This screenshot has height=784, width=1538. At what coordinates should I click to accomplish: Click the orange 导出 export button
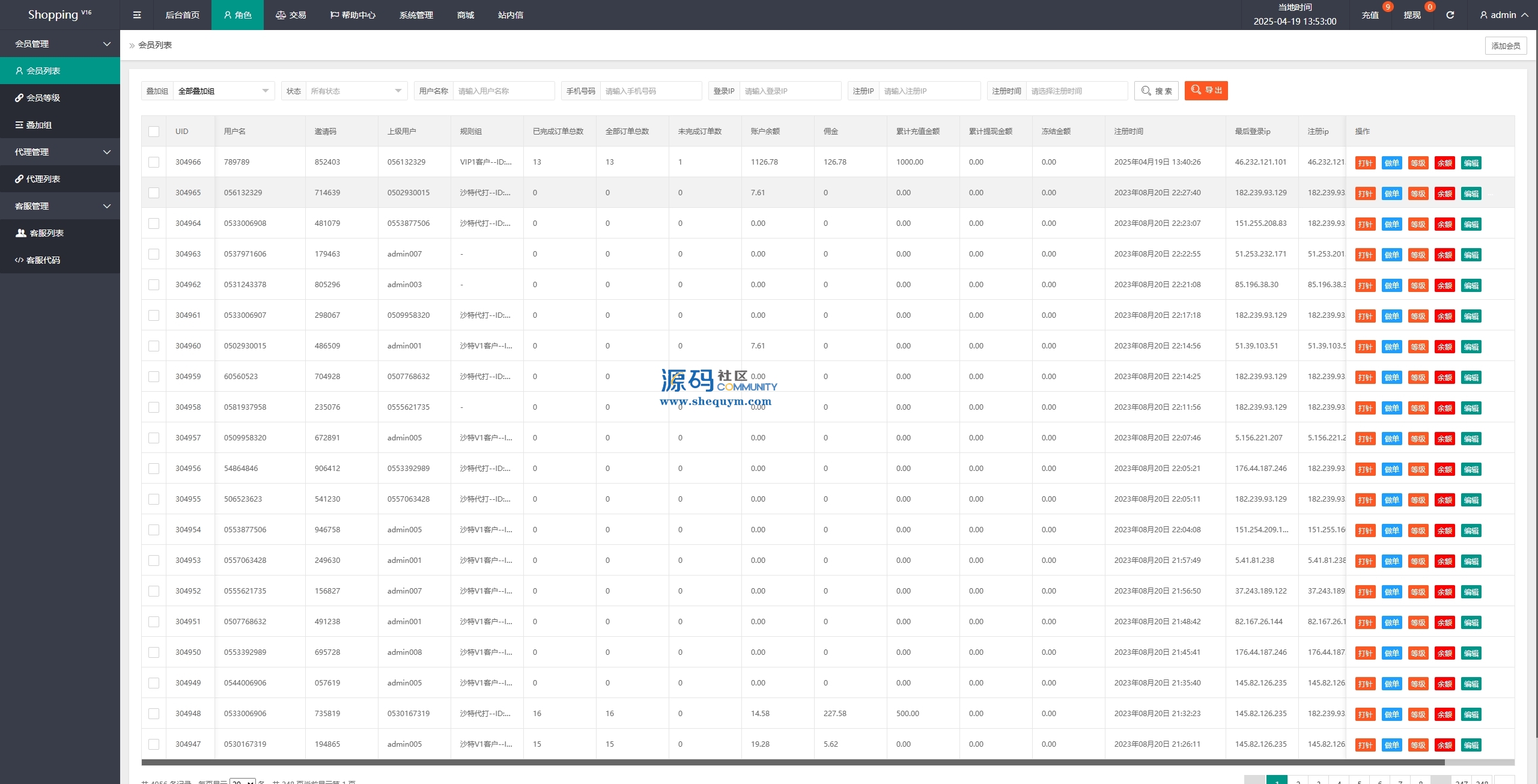coord(1206,91)
